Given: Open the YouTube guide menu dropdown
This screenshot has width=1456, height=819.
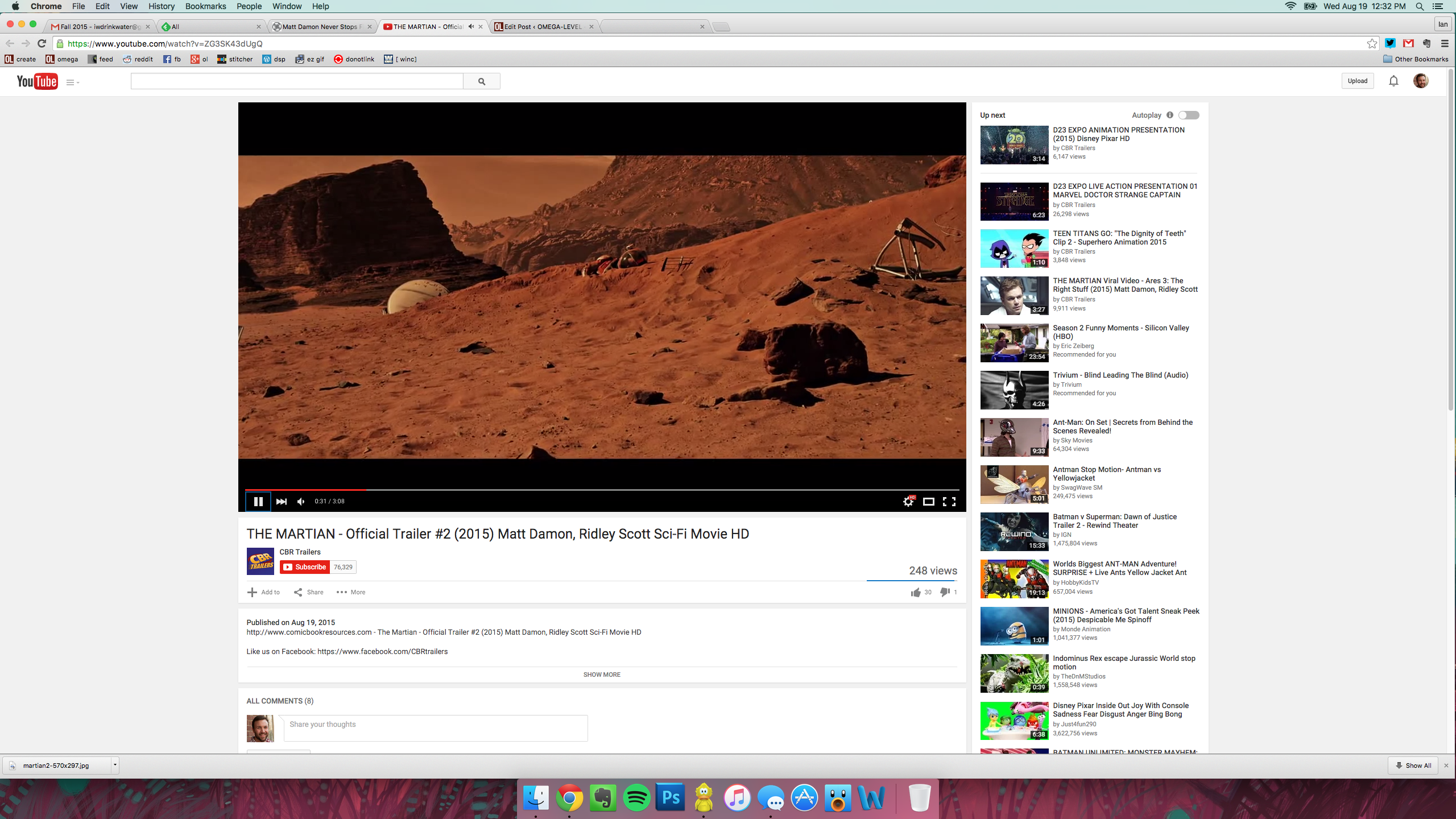Looking at the screenshot, I should 73,82.
